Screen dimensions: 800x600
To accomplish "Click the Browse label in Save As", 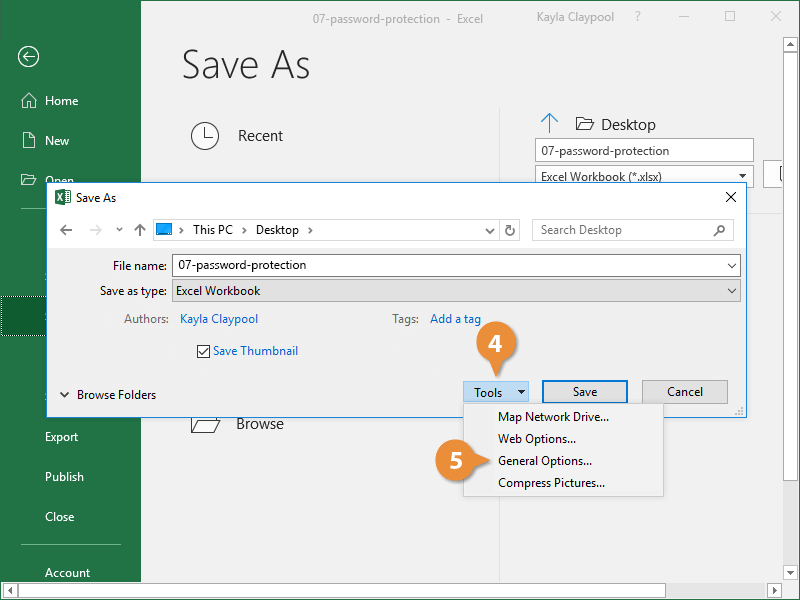I will click(260, 424).
